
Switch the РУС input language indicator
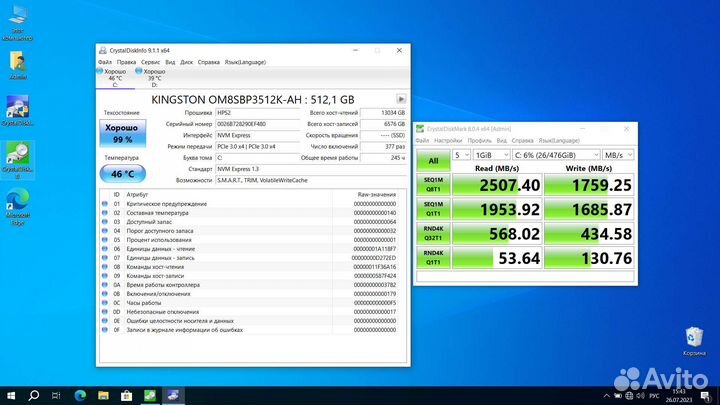click(654, 396)
